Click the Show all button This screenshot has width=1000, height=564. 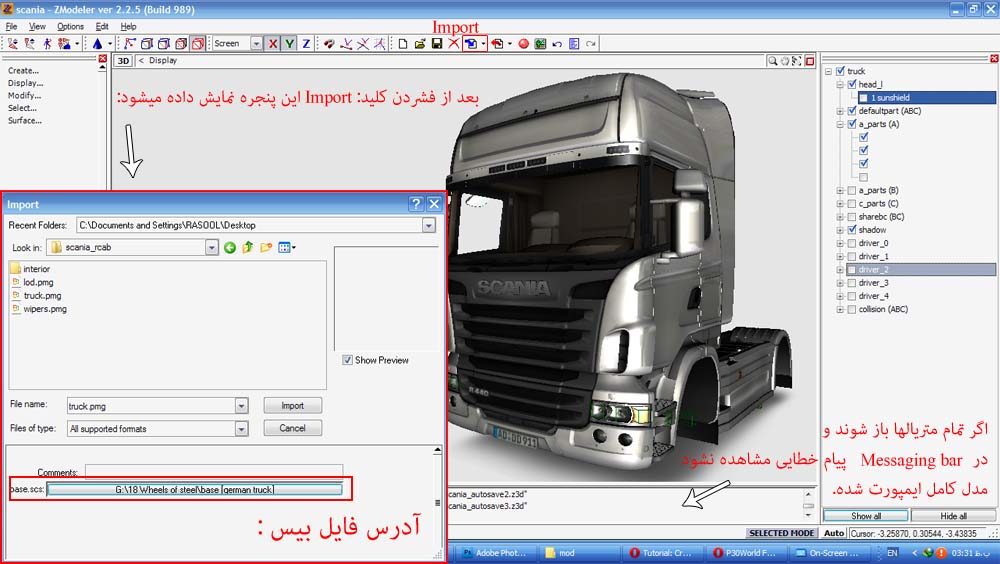pyautogui.click(x=865, y=516)
